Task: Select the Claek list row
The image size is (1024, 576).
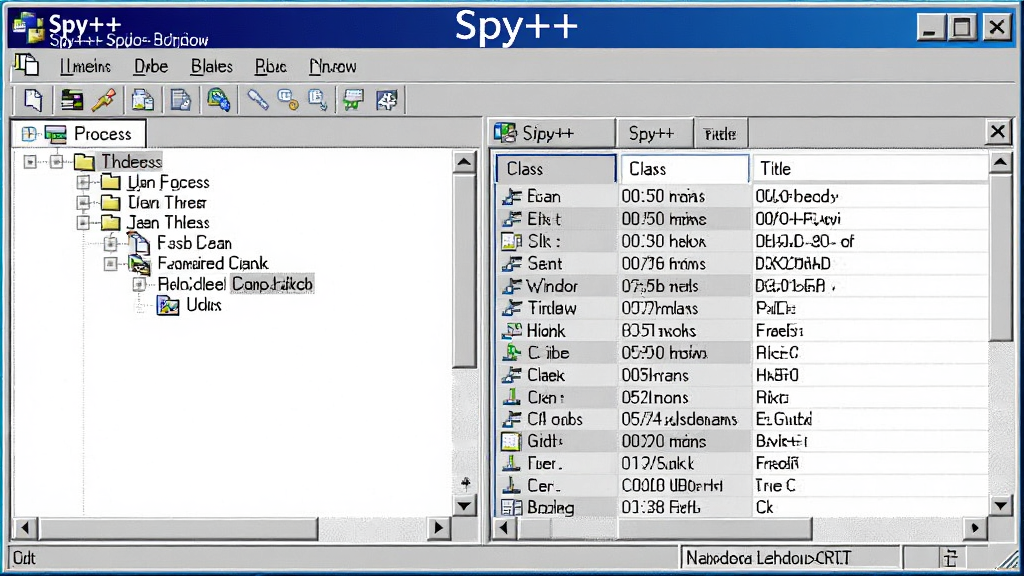Action: coord(742,375)
